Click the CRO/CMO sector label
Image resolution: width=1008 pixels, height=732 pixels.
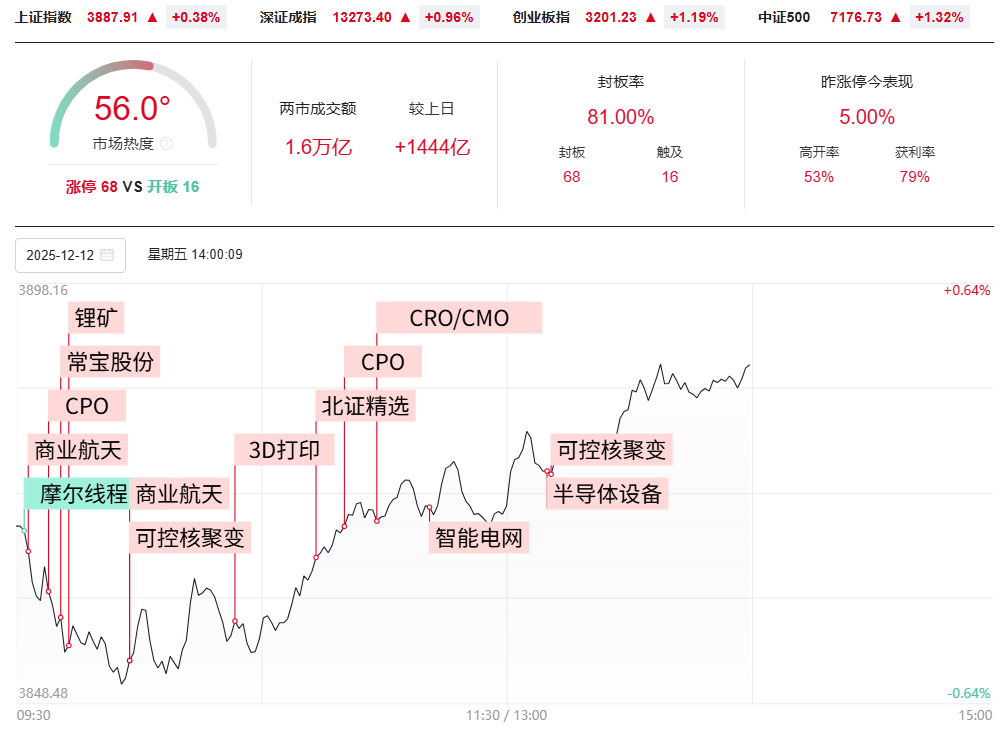tap(459, 318)
